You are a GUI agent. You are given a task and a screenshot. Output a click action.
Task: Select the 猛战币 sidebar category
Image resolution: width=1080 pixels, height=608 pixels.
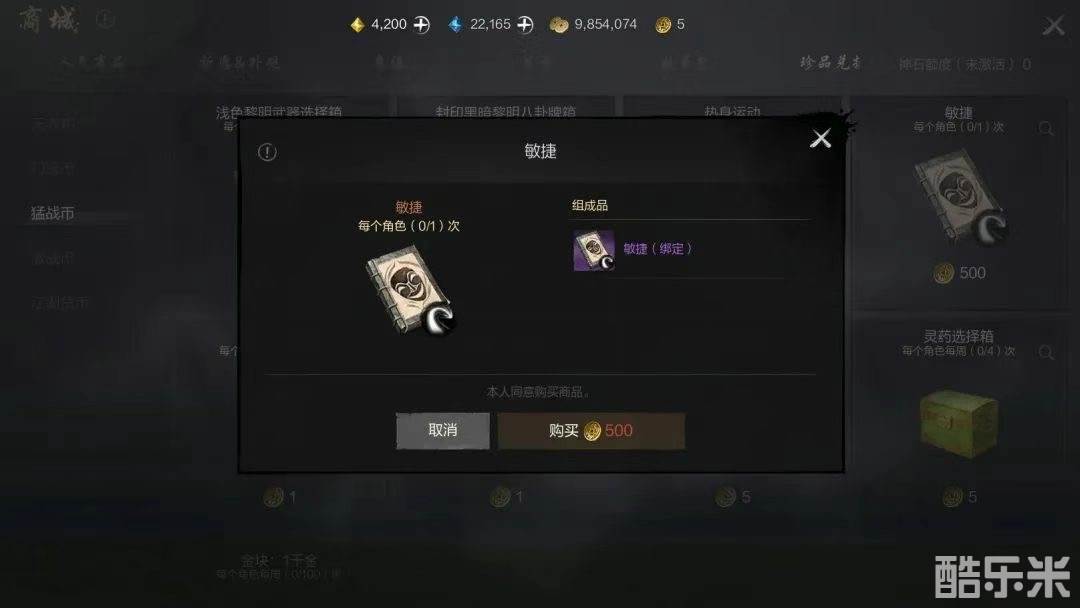point(52,213)
